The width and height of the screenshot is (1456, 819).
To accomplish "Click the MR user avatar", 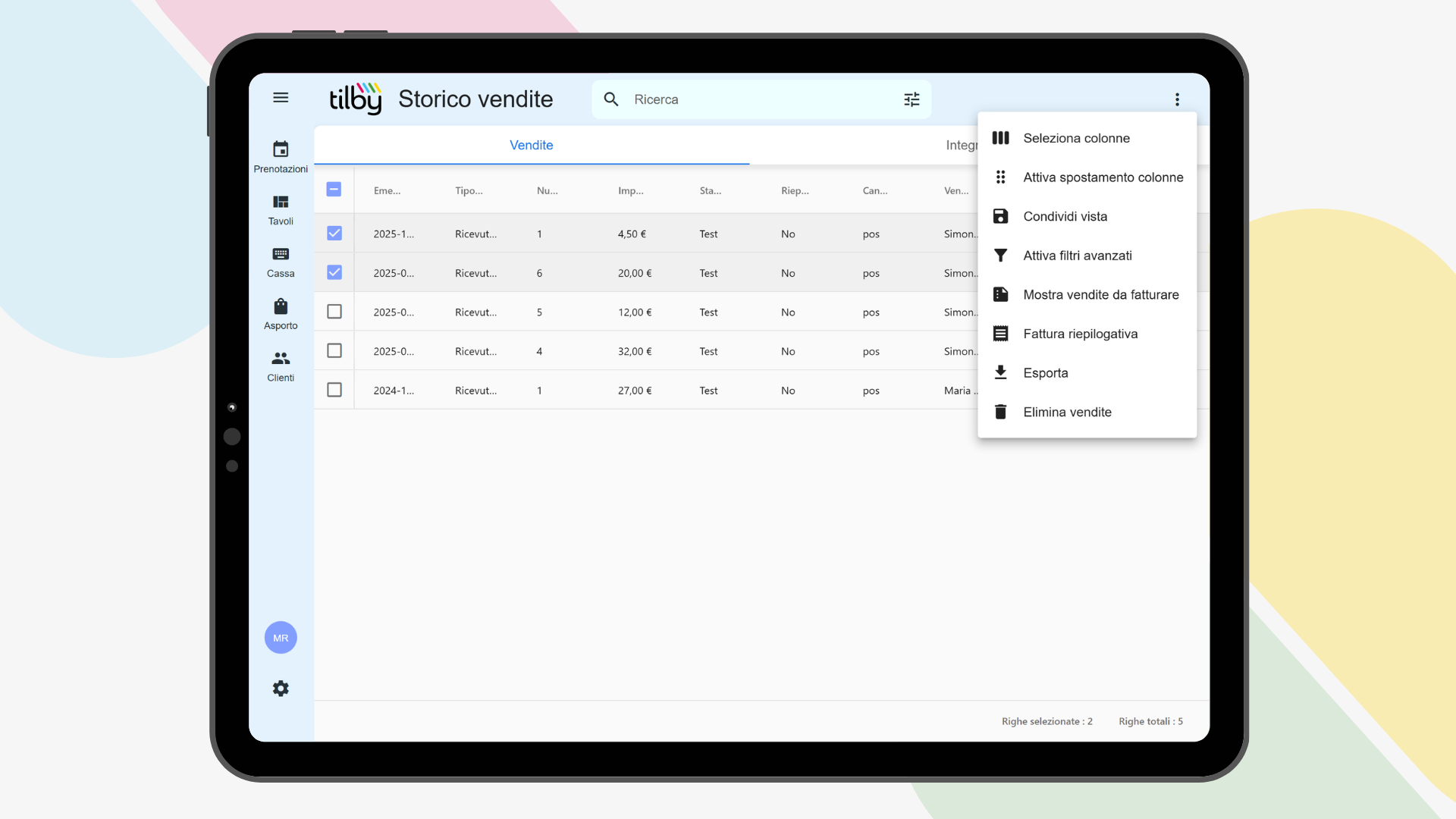I will pos(281,638).
